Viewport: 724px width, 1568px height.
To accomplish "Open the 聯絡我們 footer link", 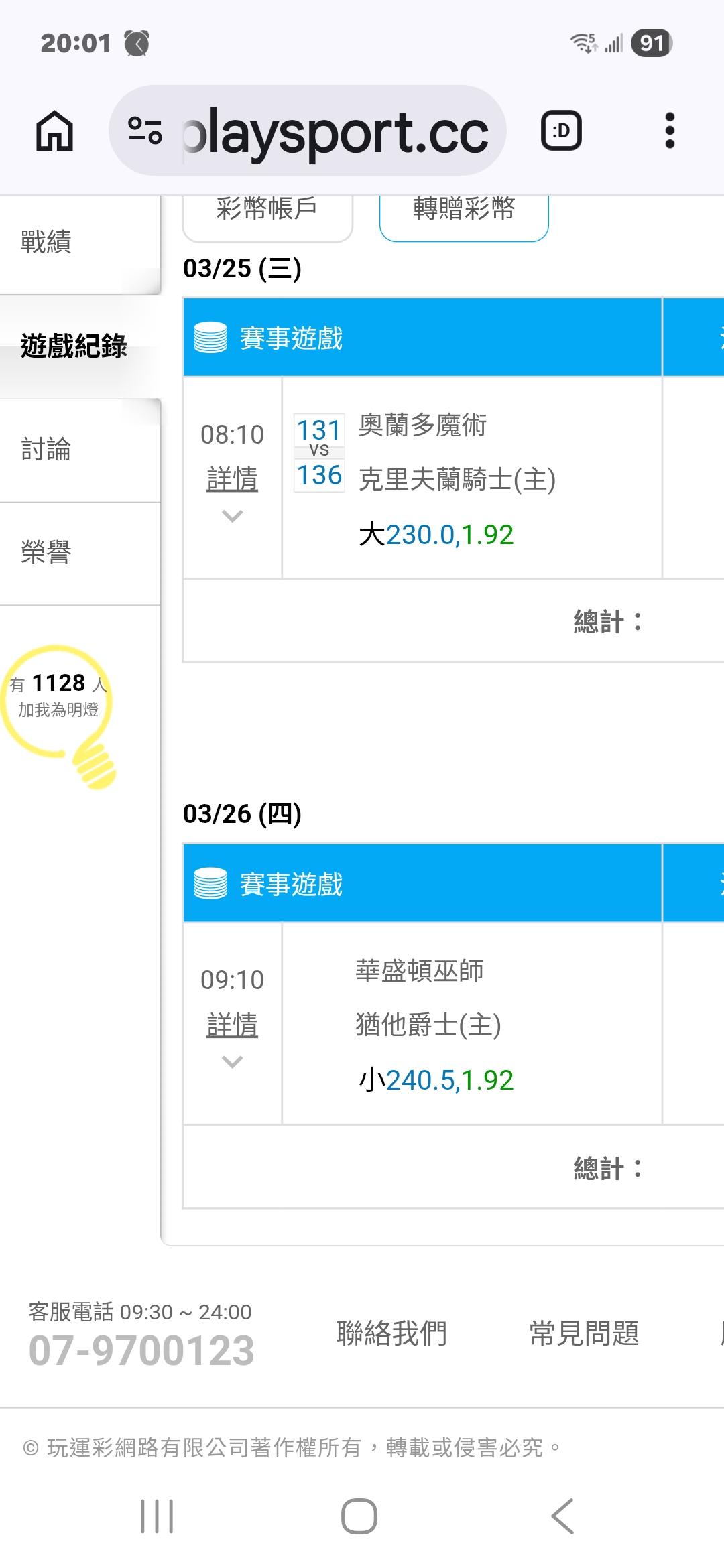I will click(391, 1333).
